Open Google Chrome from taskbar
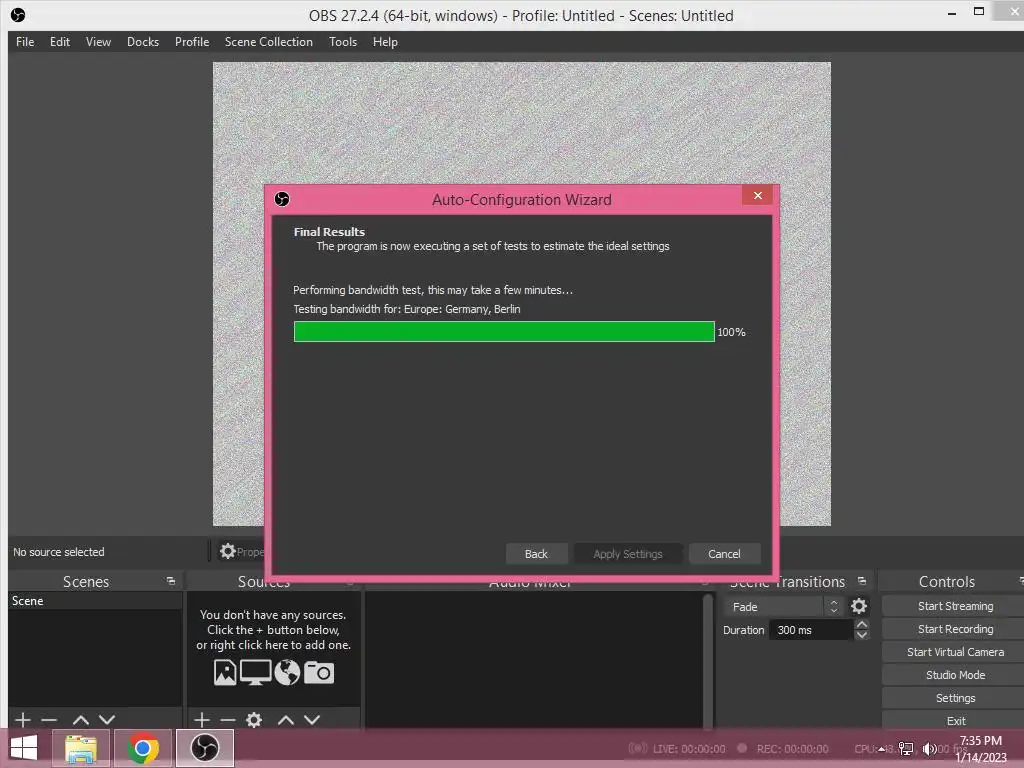The image size is (1024, 768). [143, 748]
